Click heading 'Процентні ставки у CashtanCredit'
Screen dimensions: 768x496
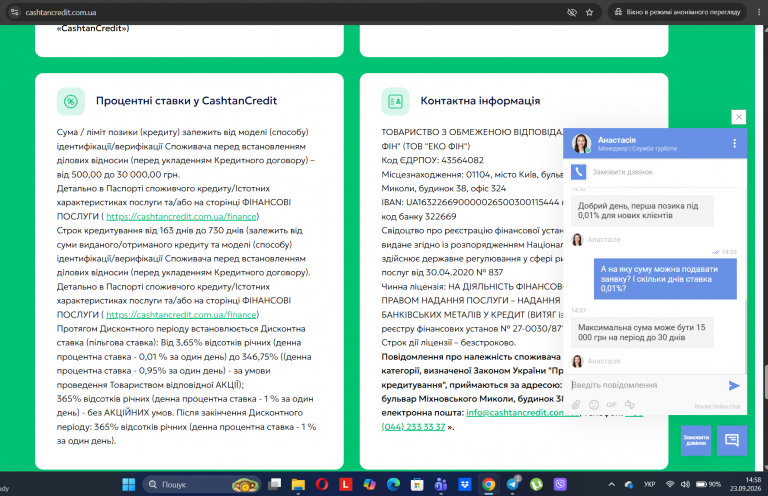coord(186,101)
